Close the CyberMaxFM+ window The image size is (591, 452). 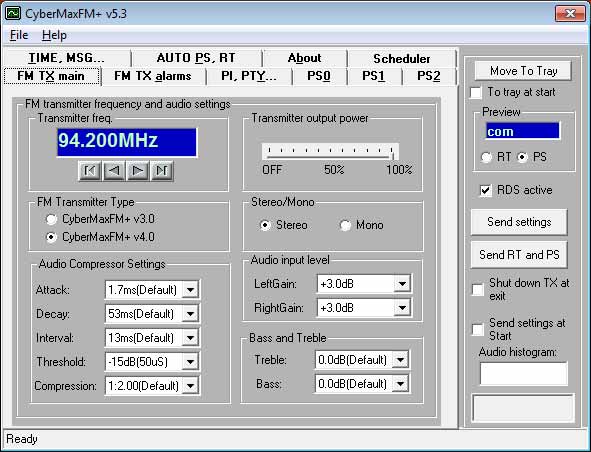[570, 14]
